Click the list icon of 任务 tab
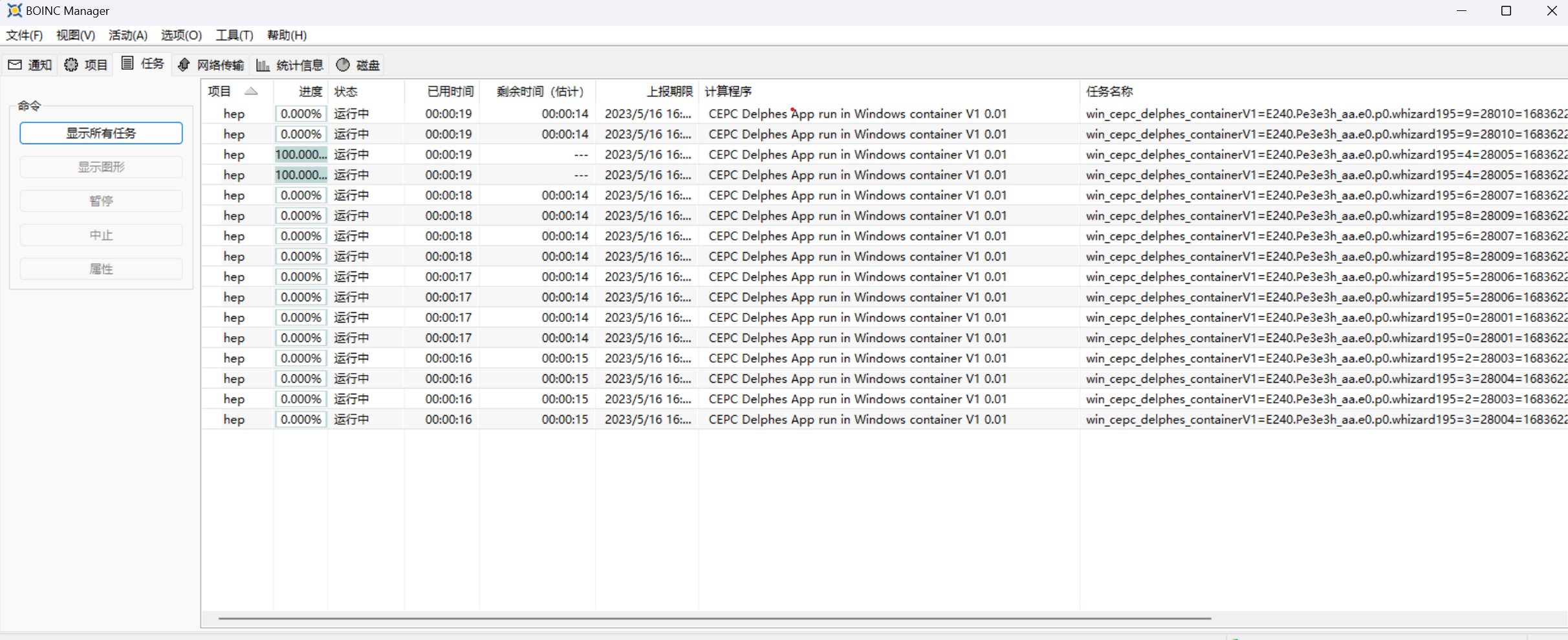1568x640 pixels. tap(127, 63)
